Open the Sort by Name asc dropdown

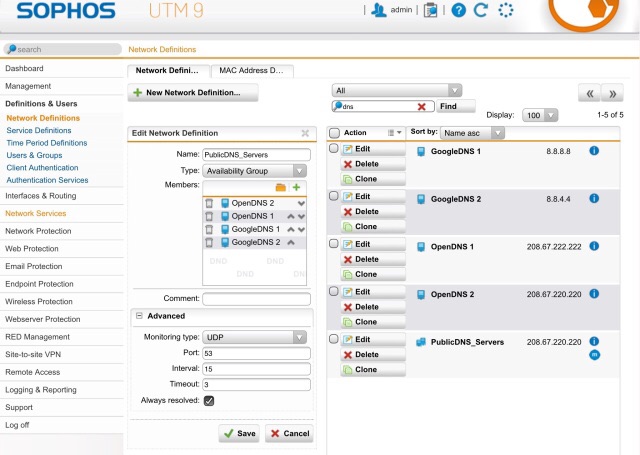472,133
